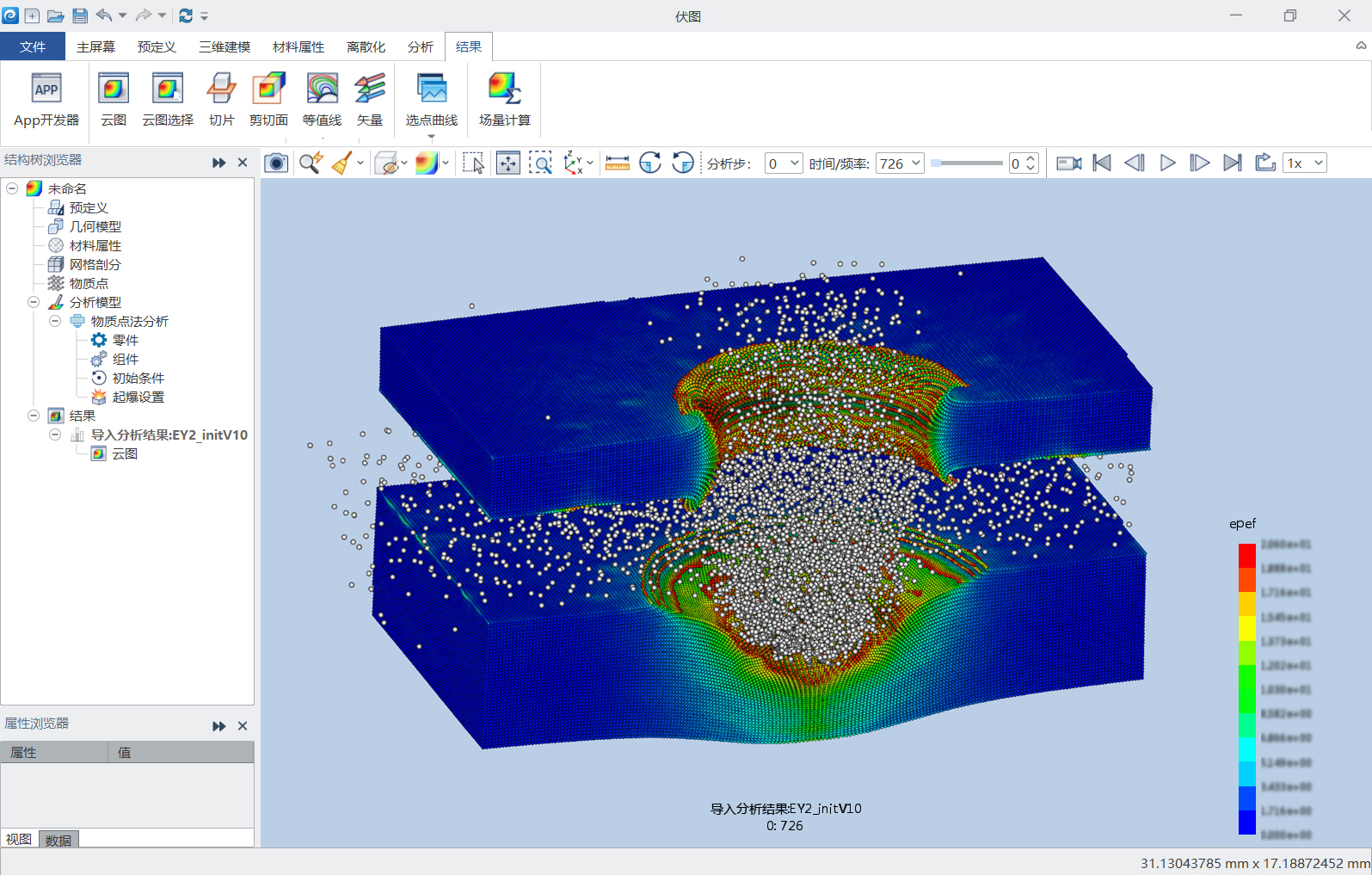Select the 切片 slice tool
The height and width of the screenshot is (875, 1372).
tap(221, 99)
